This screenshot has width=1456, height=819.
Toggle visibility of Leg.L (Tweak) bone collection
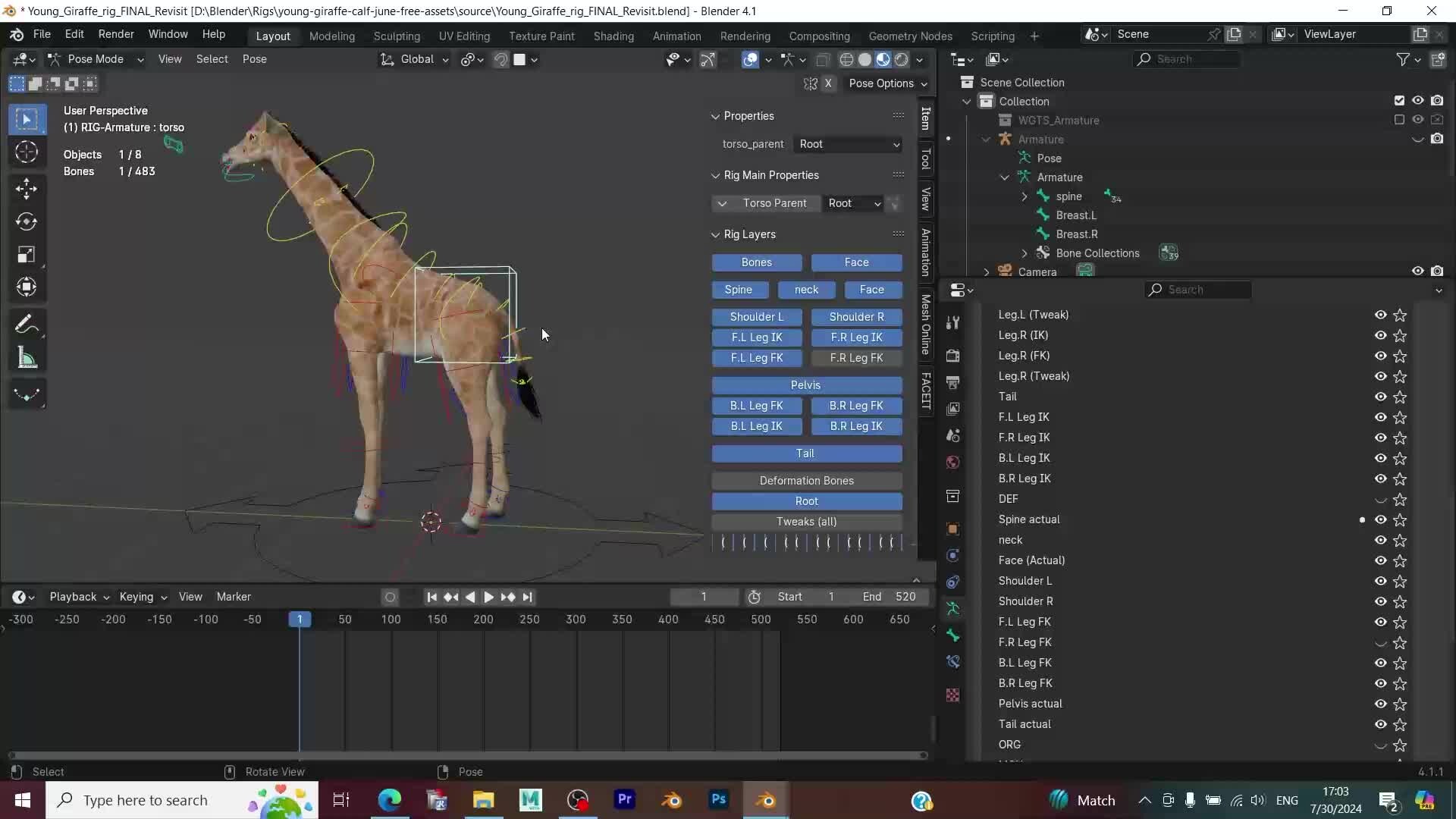tap(1379, 315)
